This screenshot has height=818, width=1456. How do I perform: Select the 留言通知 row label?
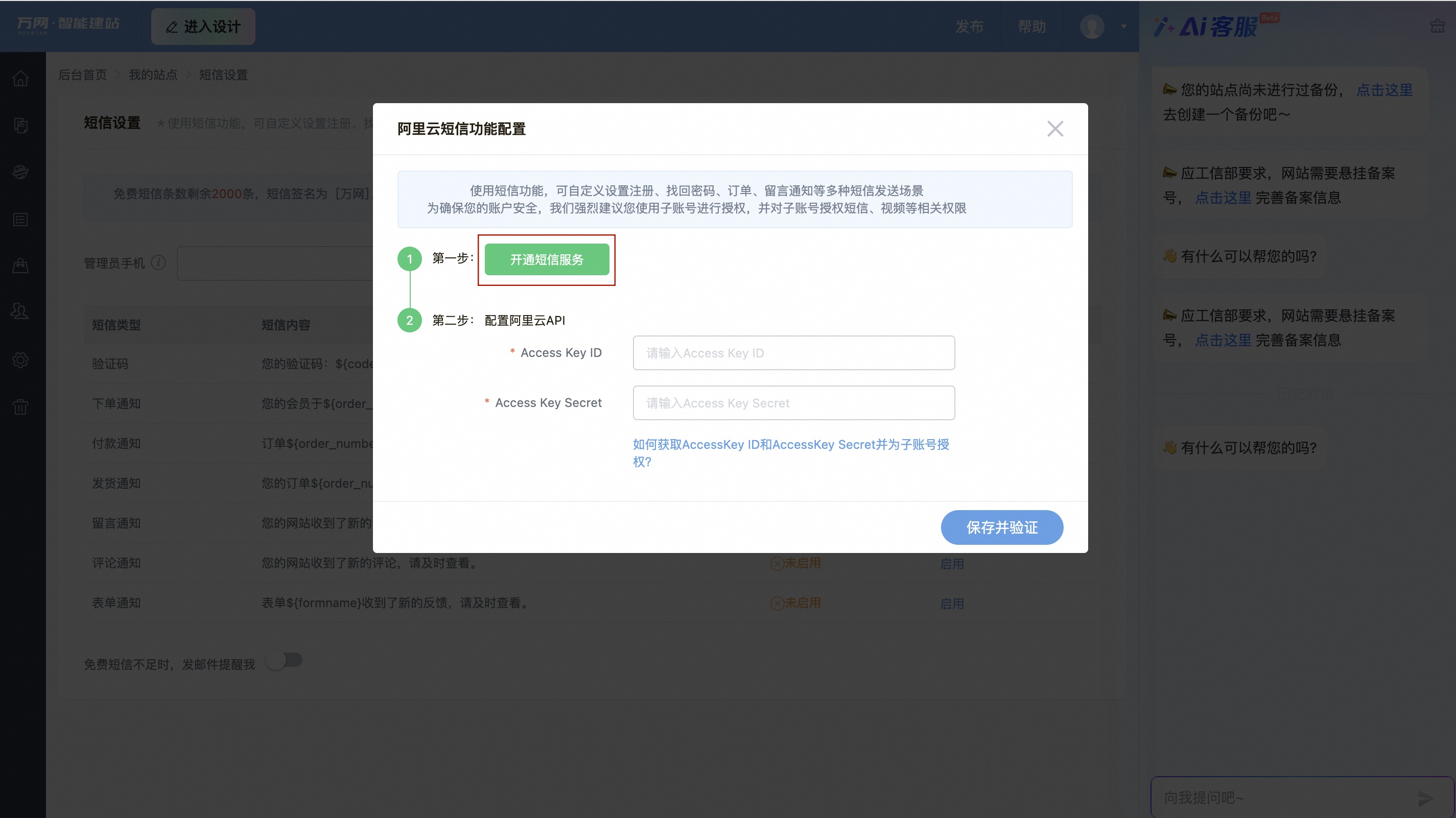tap(116, 523)
